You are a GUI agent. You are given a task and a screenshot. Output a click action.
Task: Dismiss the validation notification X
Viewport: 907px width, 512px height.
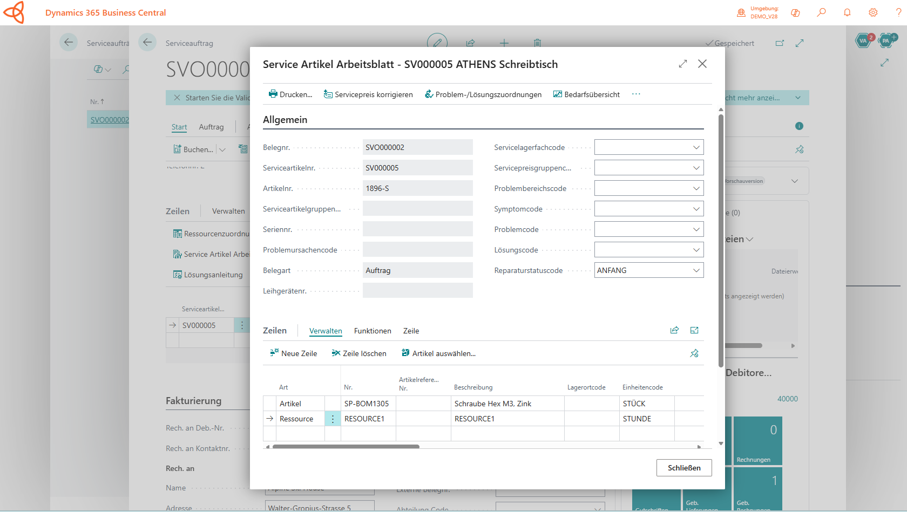pos(177,98)
